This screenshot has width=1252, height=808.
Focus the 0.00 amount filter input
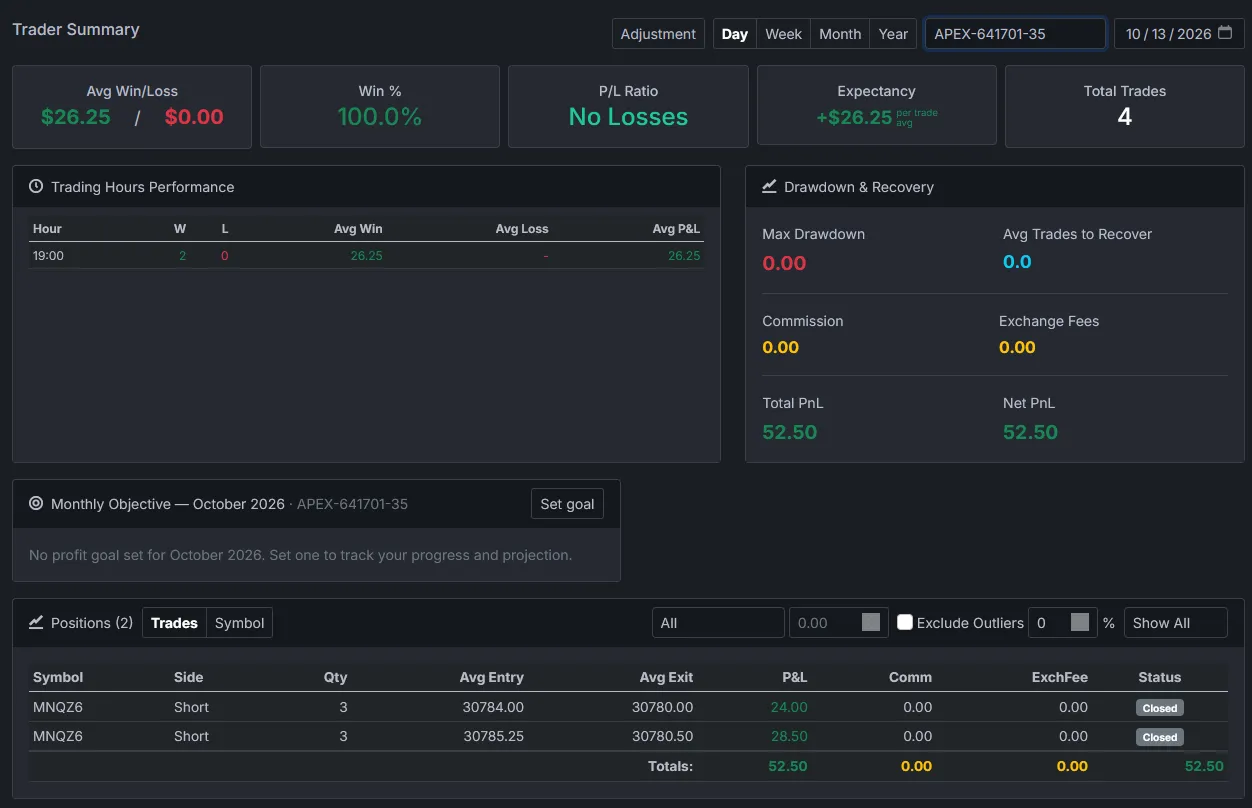839,622
